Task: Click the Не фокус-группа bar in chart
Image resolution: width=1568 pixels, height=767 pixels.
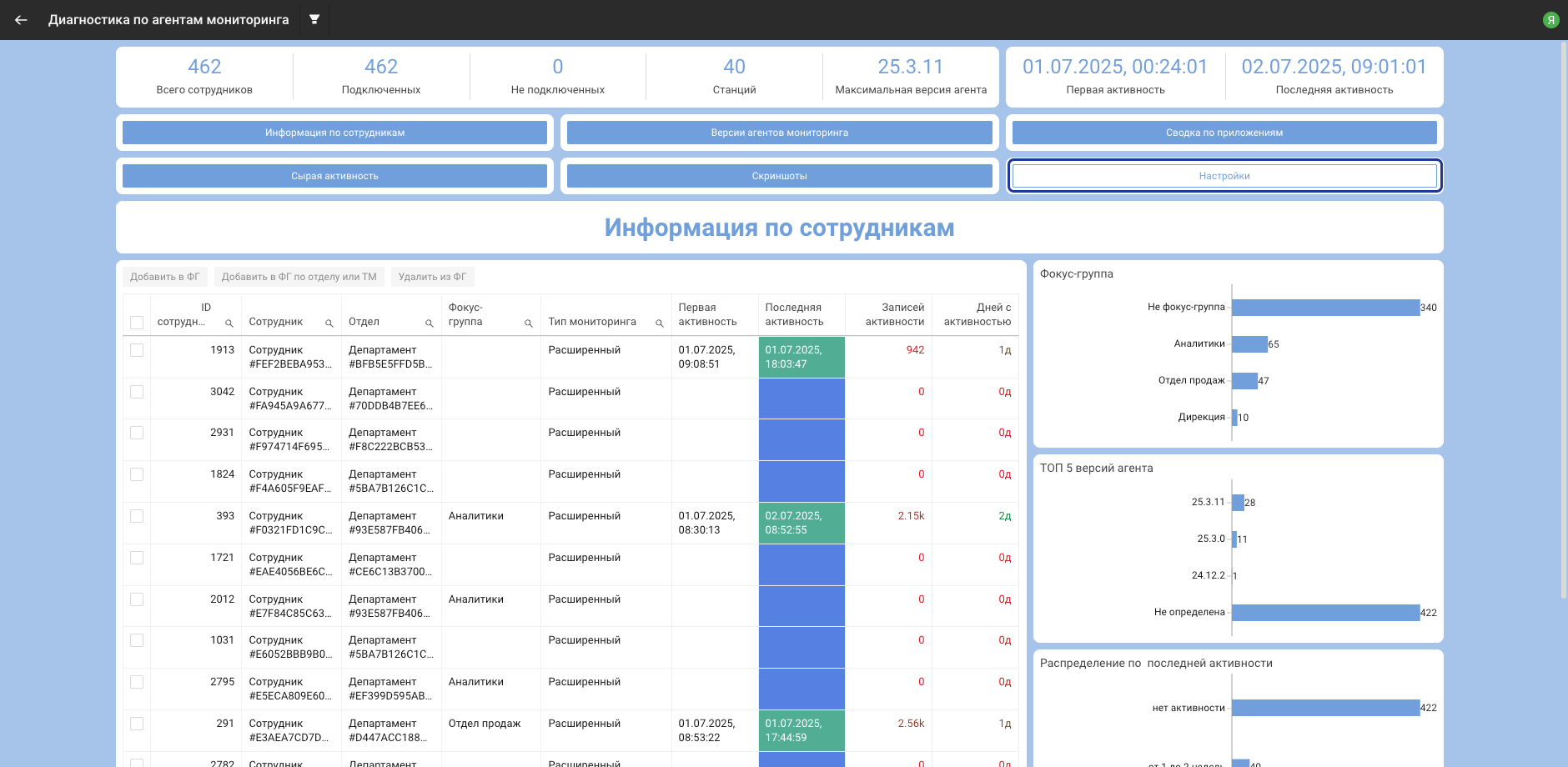Action: coord(1324,308)
